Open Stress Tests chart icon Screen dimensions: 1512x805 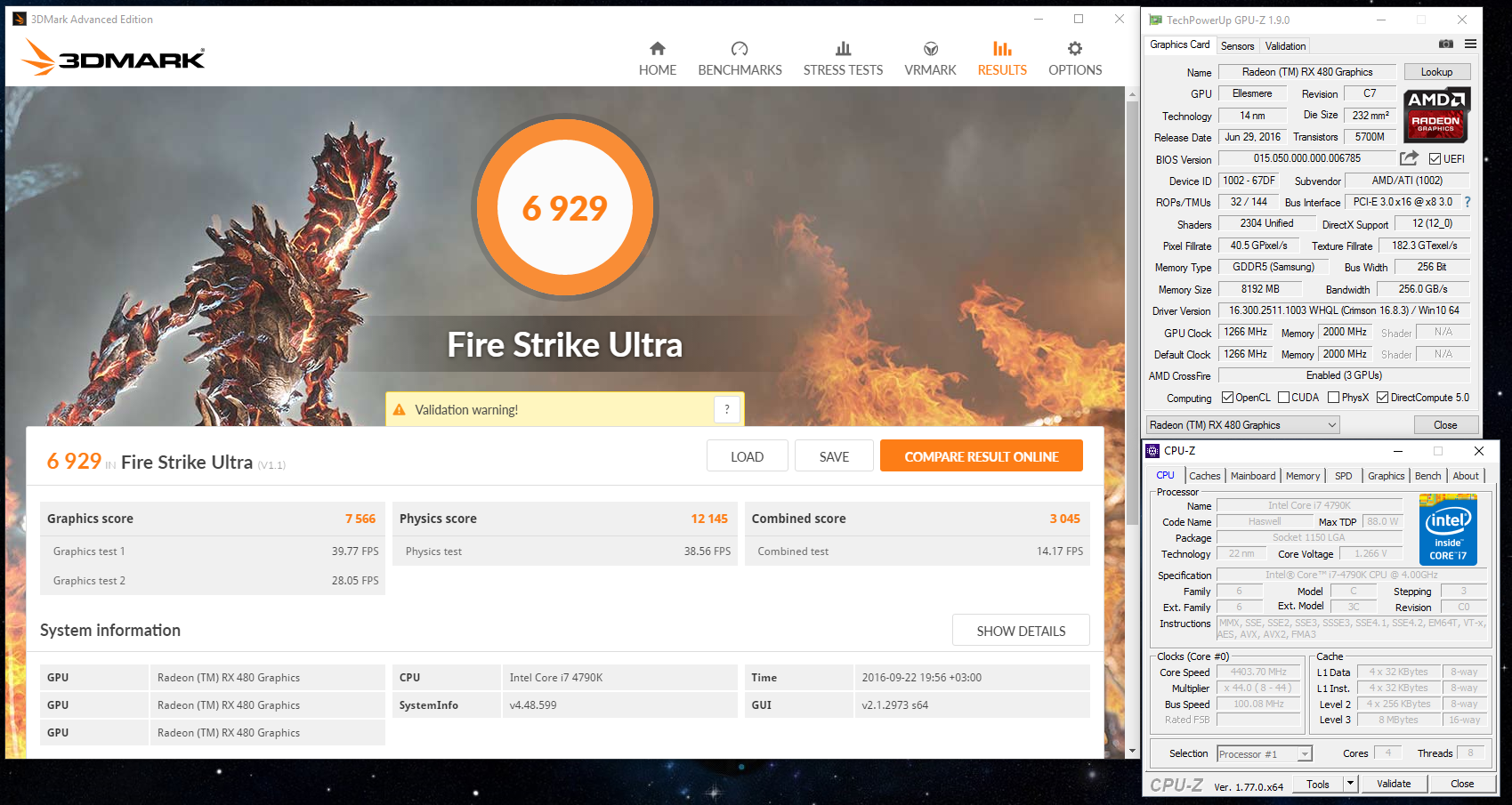coord(843,48)
